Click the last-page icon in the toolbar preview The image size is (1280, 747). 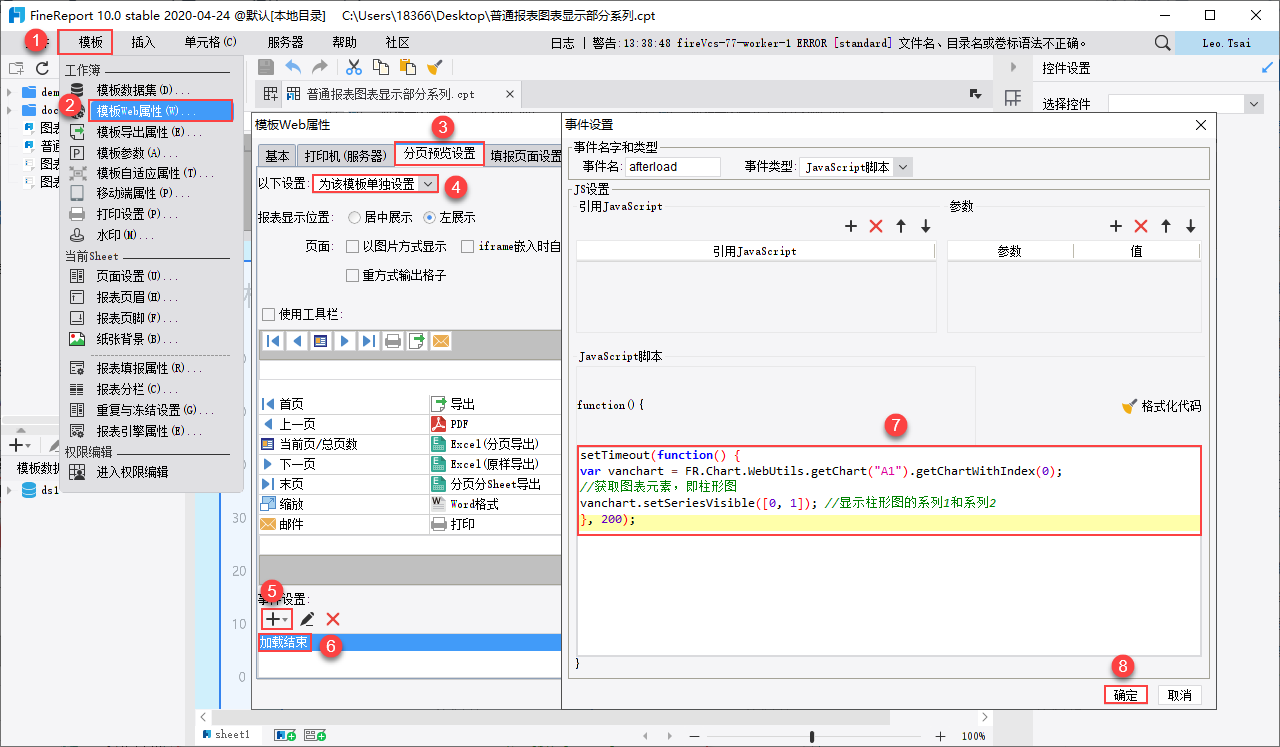coord(368,341)
